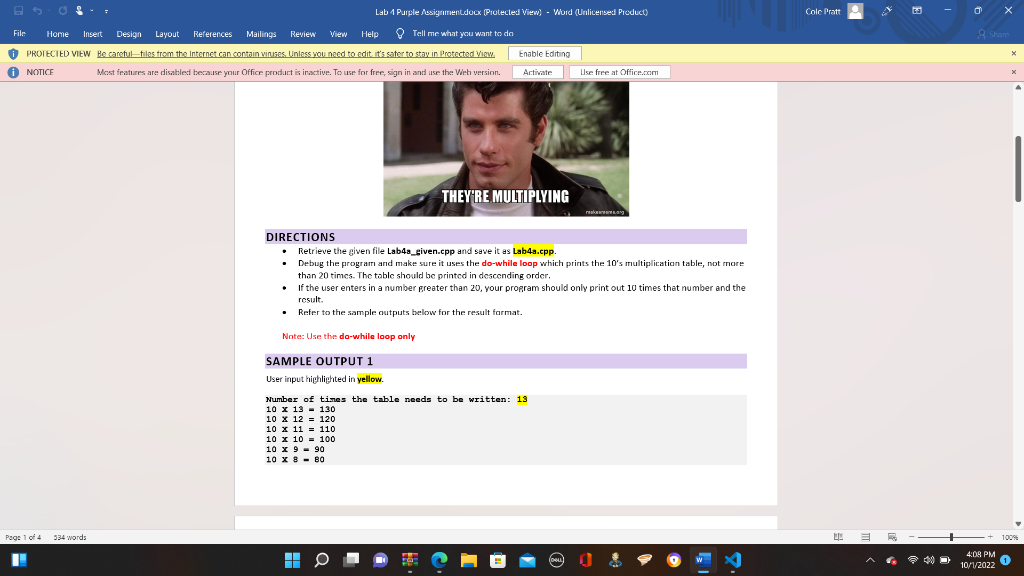Click the highlighted 13 input value
The height and width of the screenshot is (576, 1024).
pyautogui.click(x=522, y=399)
